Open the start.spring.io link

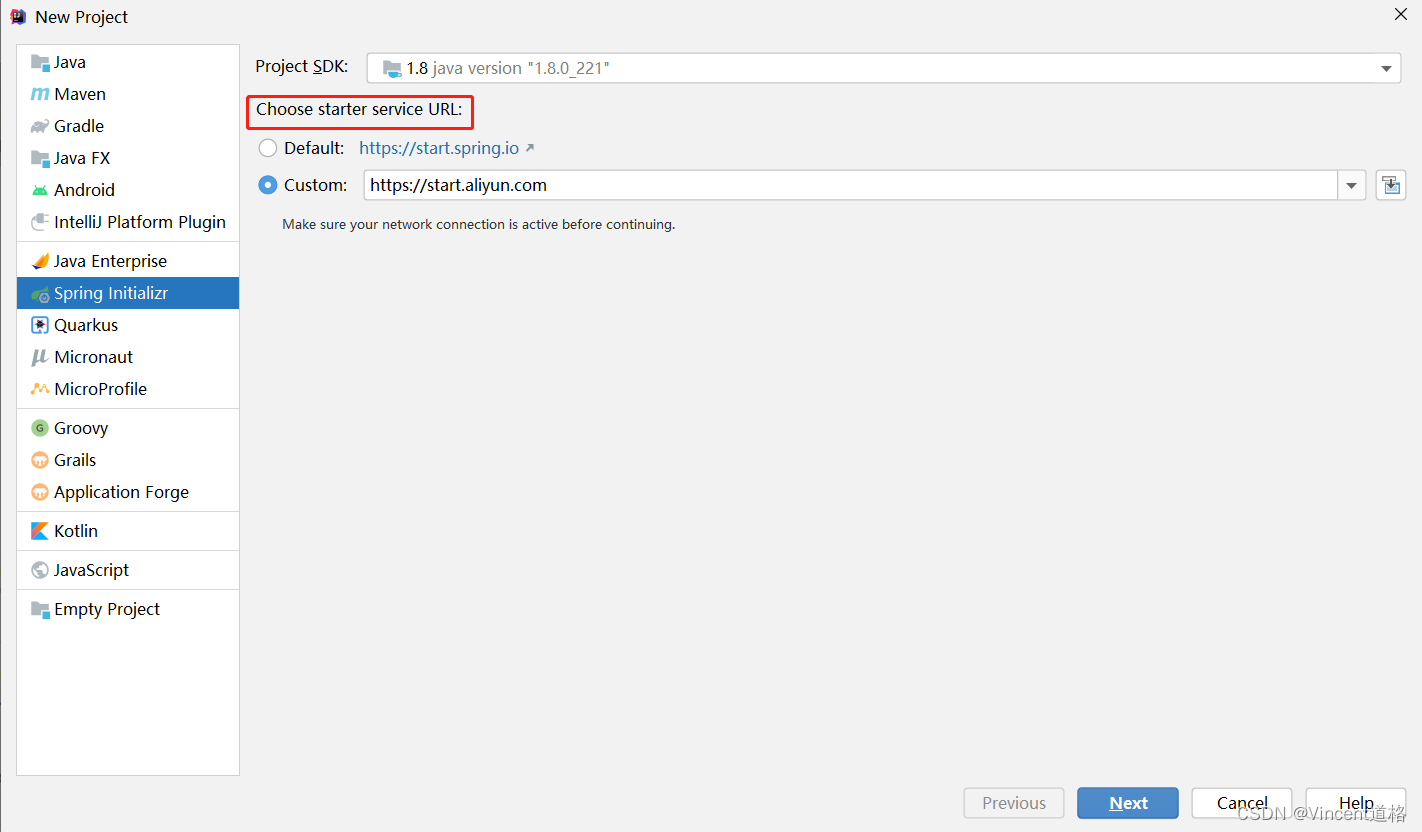tap(440, 147)
